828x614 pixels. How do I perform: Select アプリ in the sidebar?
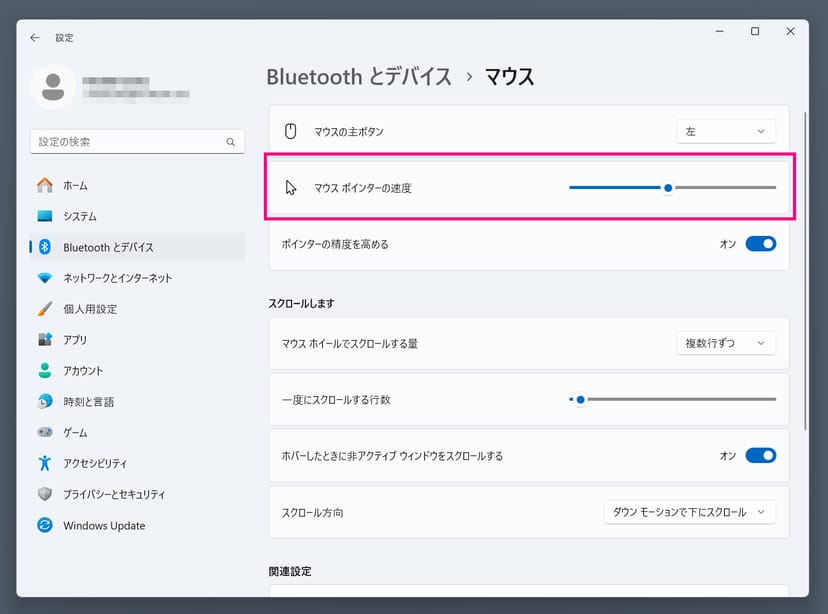coord(75,340)
